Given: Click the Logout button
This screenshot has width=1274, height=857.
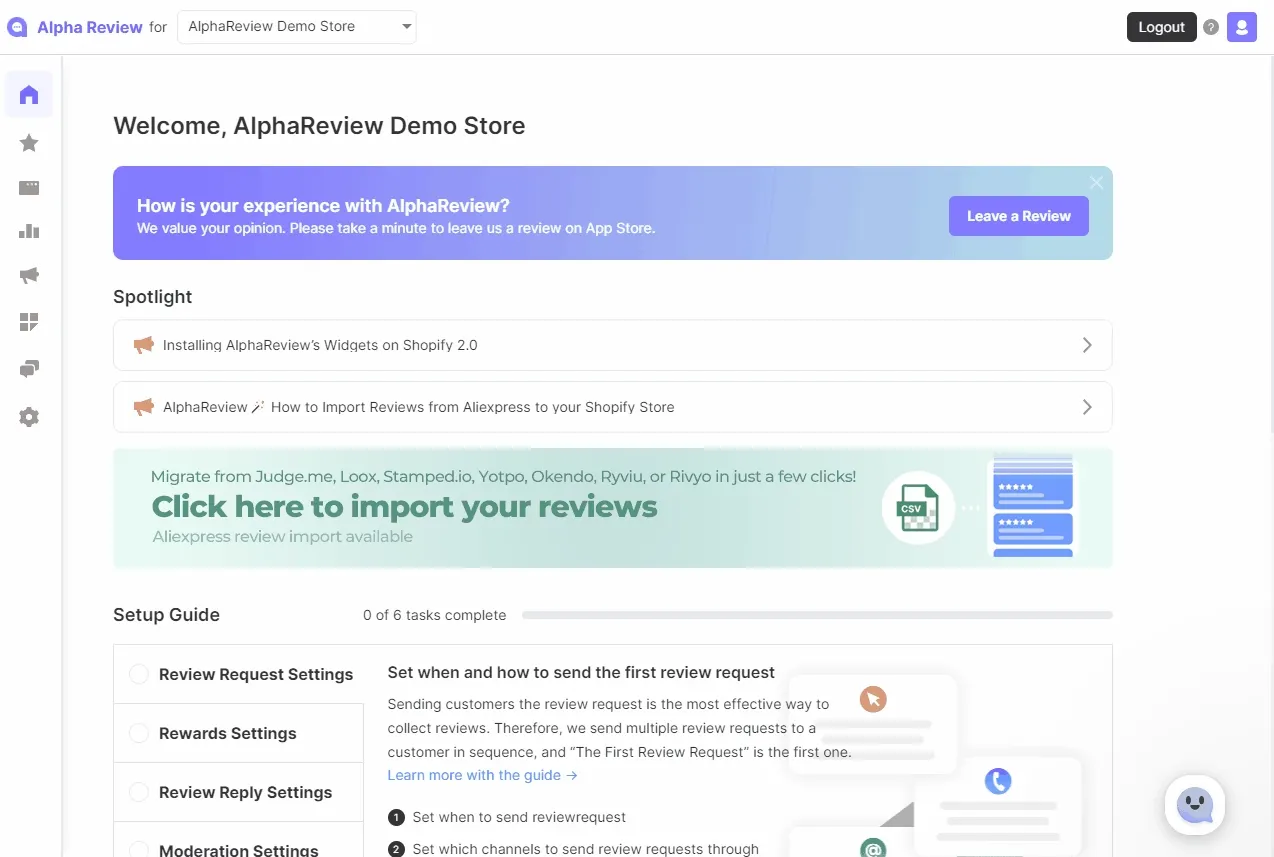Looking at the screenshot, I should [x=1161, y=27].
